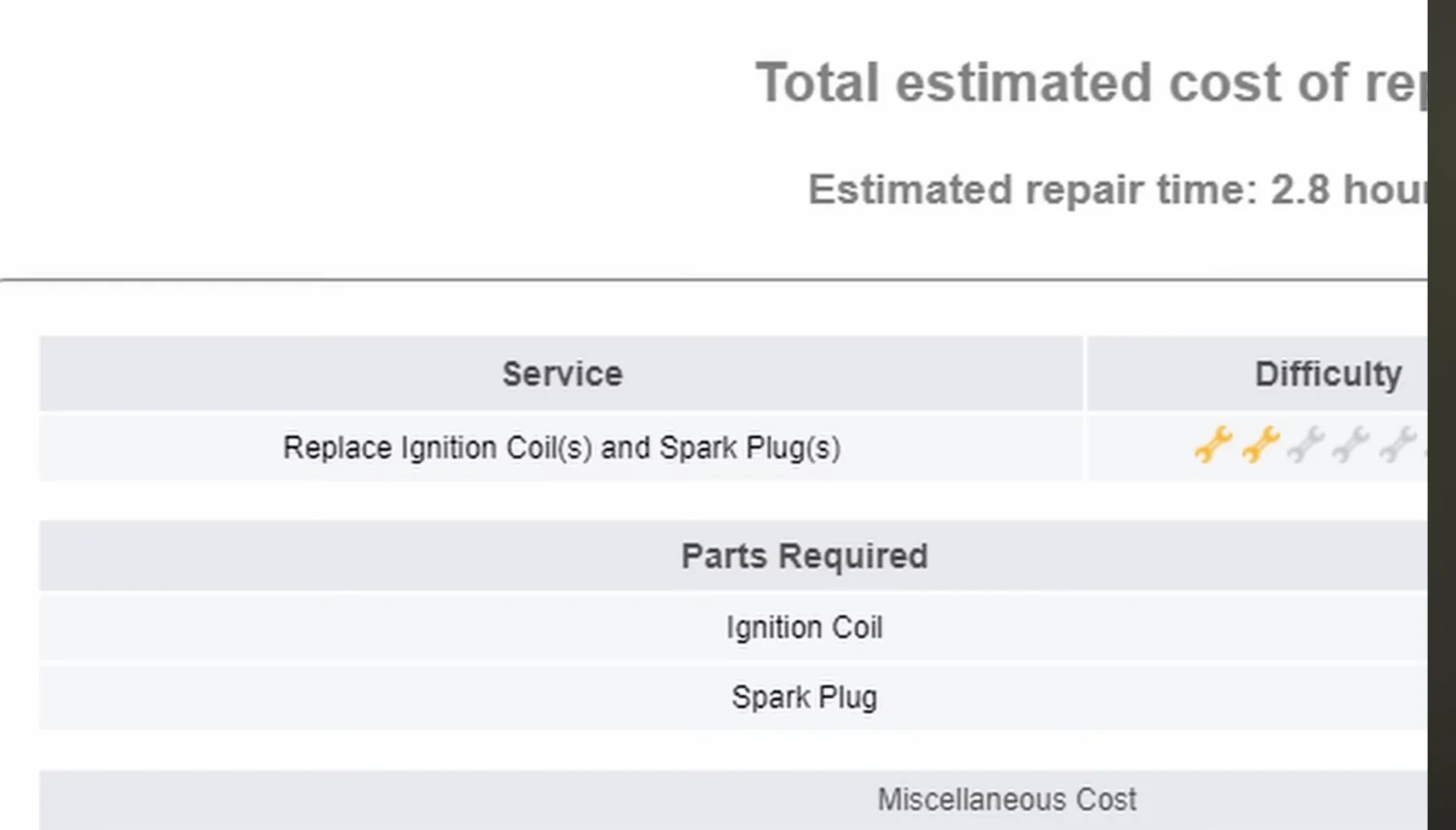This screenshot has width=1456, height=830.
Task: Click the fourth gray wrench difficulty icon
Action: pos(1351,446)
